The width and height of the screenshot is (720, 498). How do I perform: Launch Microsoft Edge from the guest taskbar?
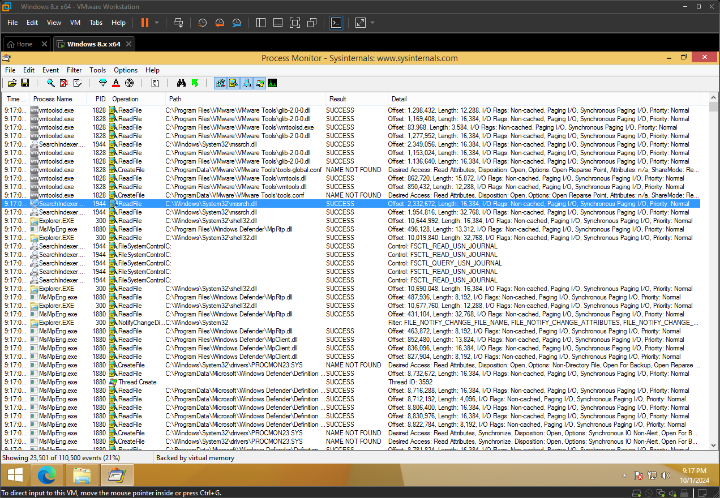47,475
